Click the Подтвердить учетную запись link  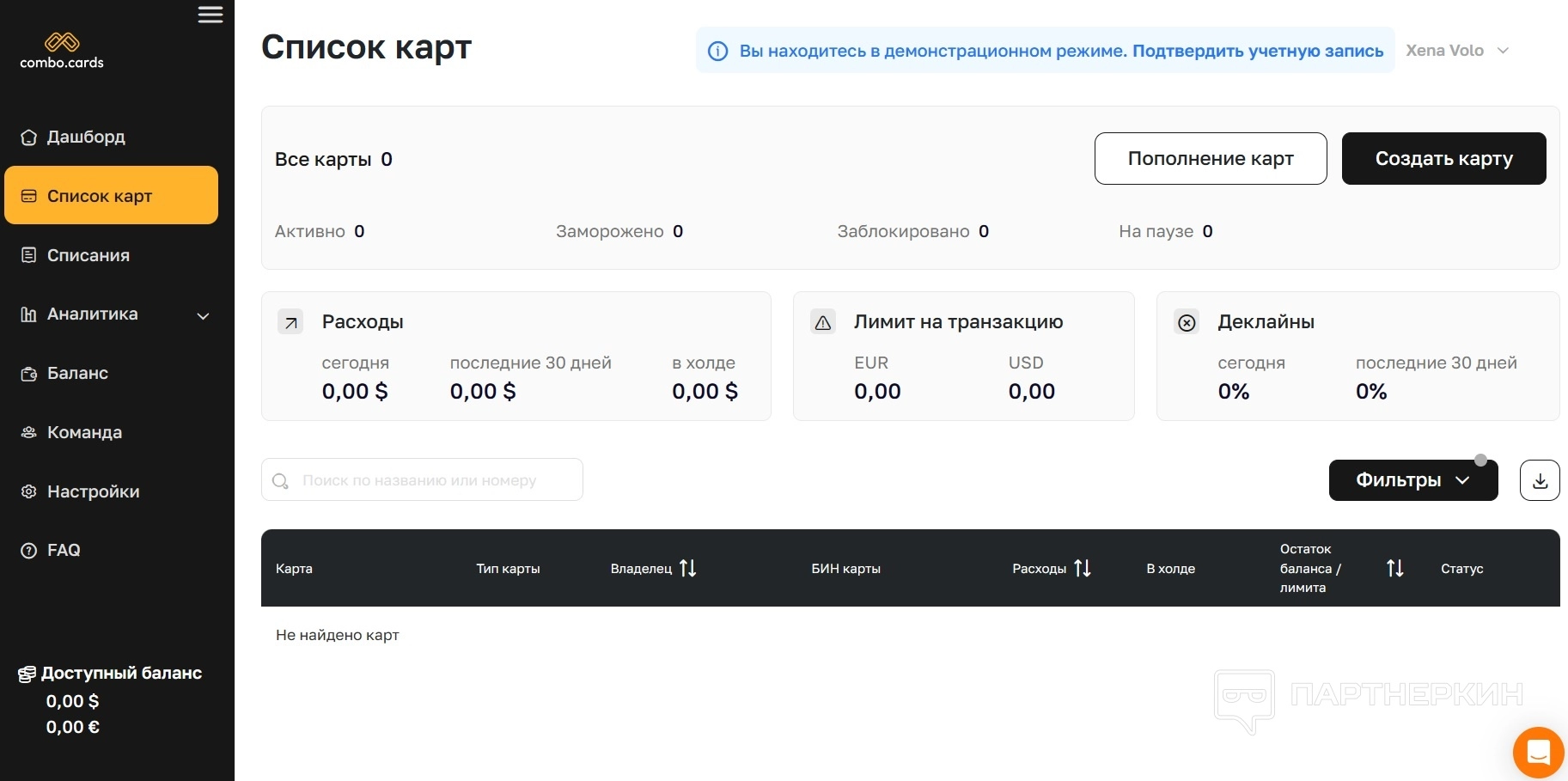click(x=1257, y=51)
